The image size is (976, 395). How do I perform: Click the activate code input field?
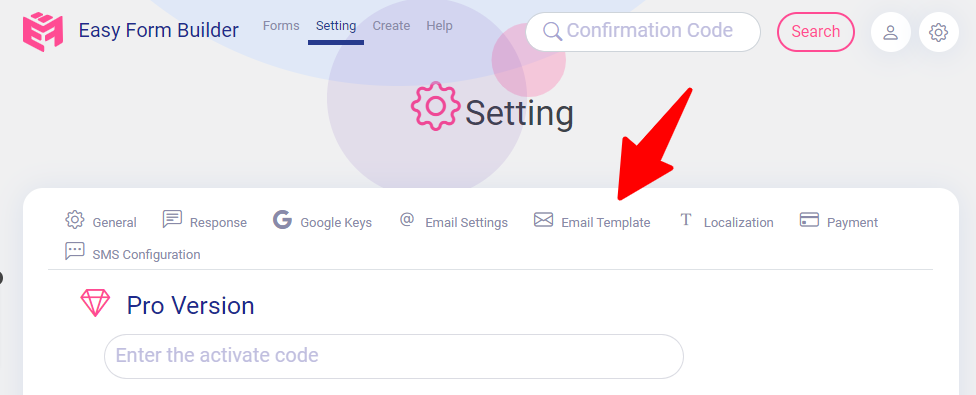coord(393,356)
